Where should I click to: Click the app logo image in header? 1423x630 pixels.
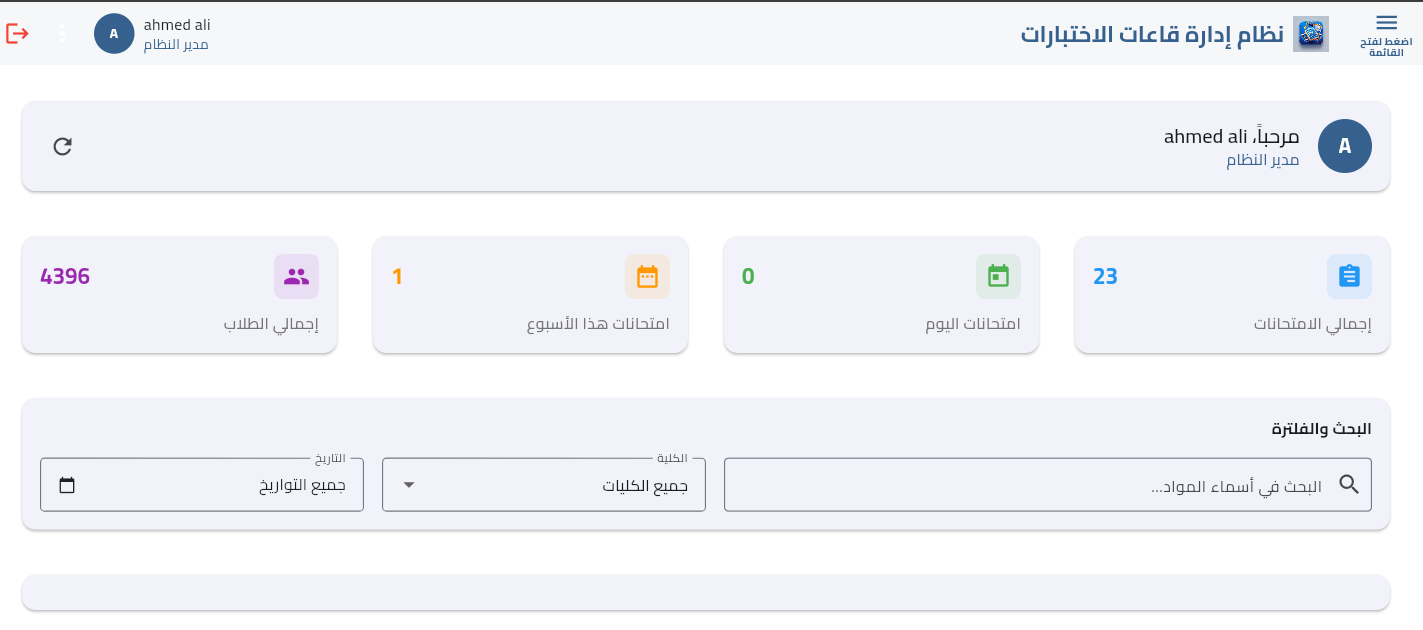(x=1311, y=34)
